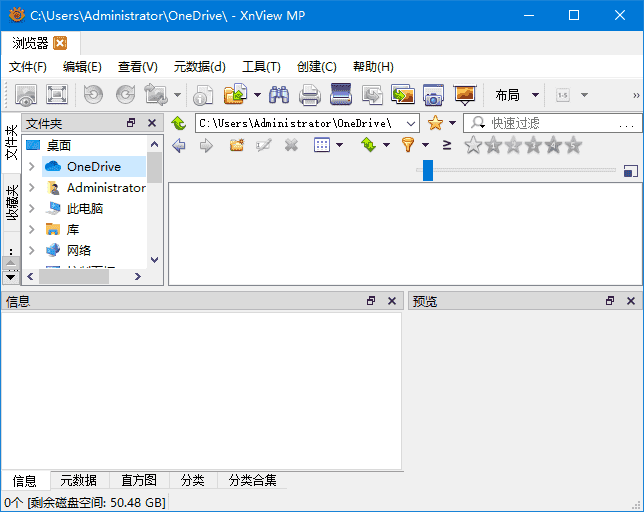Switch to the 直方图 tab
This screenshot has width=644, height=512.
[138, 481]
